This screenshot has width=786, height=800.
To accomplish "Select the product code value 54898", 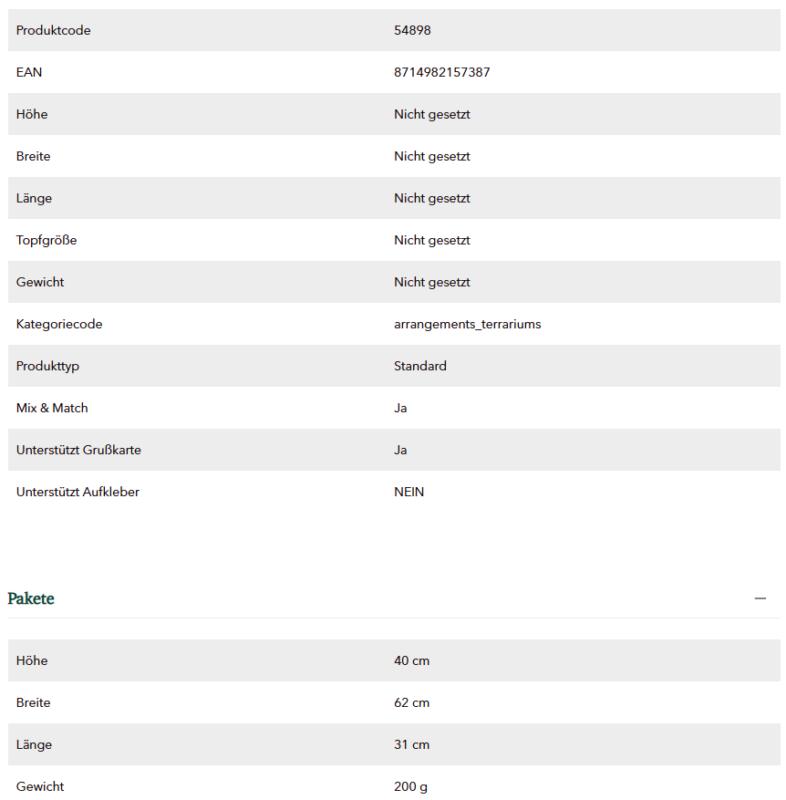I will (412, 30).
